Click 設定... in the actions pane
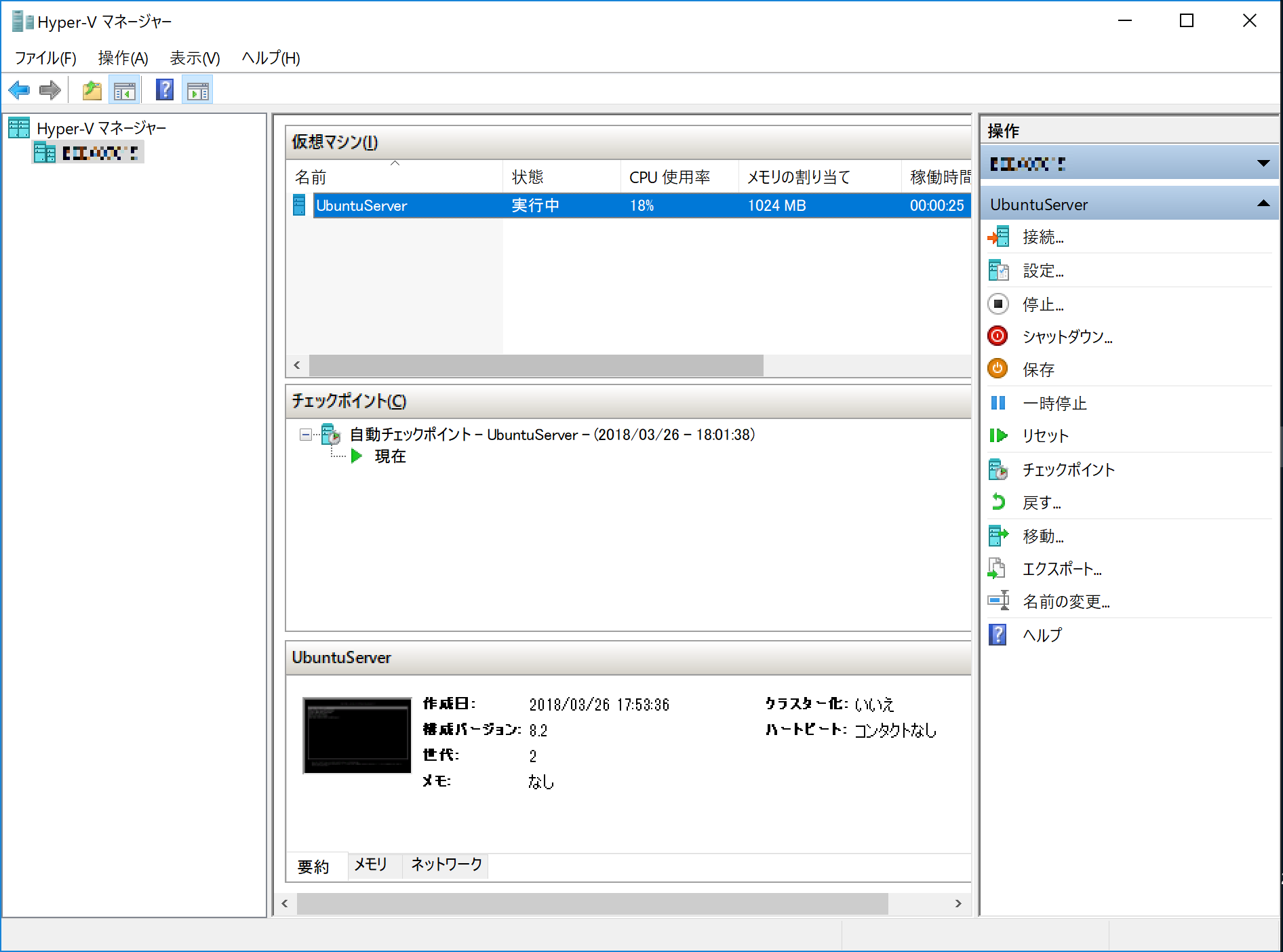The width and height of the screenshot is (1283, 952). tap(1043, 271)
